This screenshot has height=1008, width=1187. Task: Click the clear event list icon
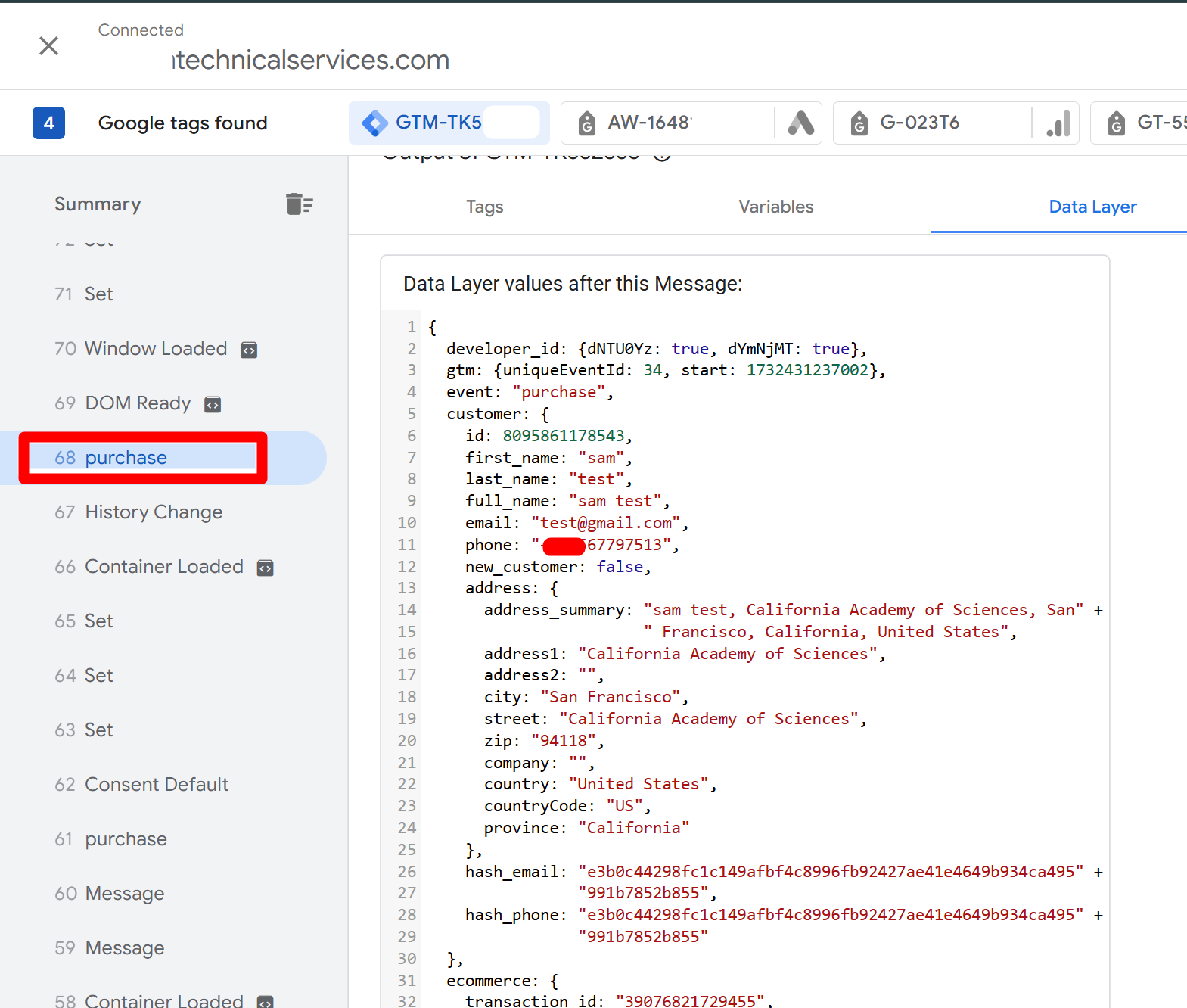click(x=300, y=204)
